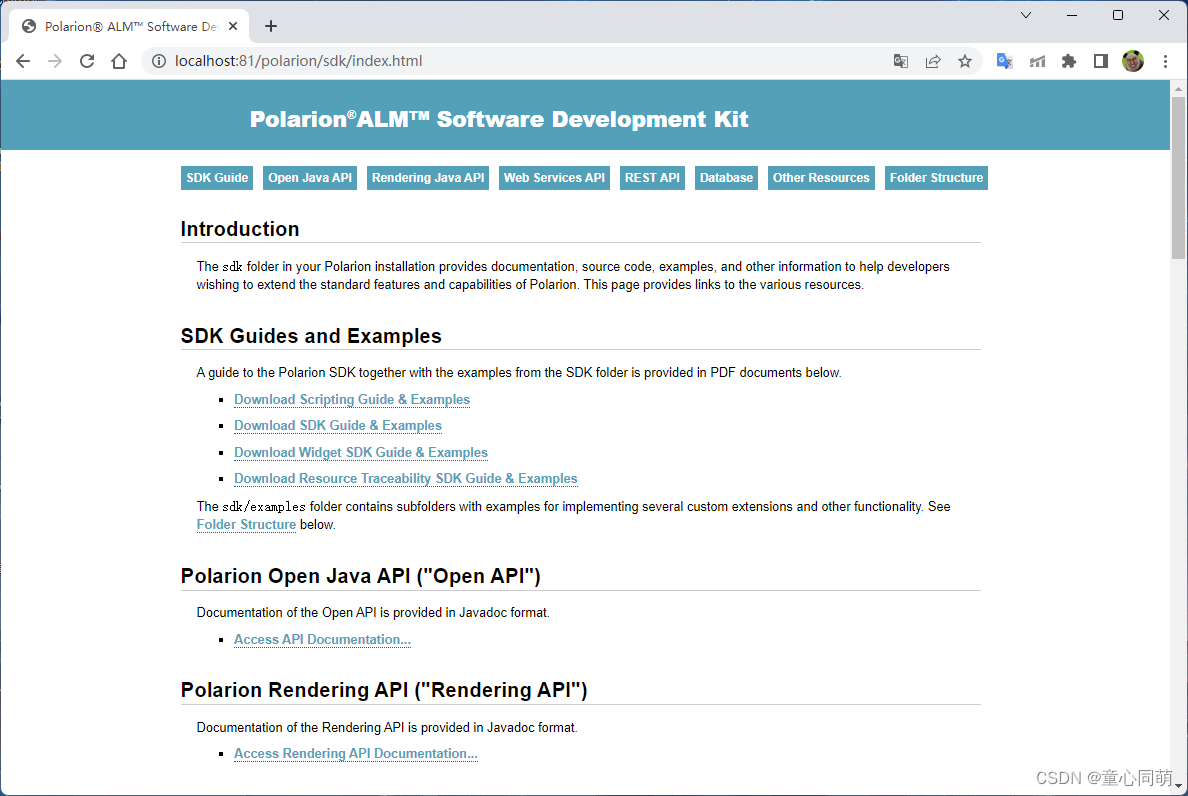Close the Polarion ALM browser tab
Image resolution: width=1188 pixels, height=796 pixels.
click(233, 27)
